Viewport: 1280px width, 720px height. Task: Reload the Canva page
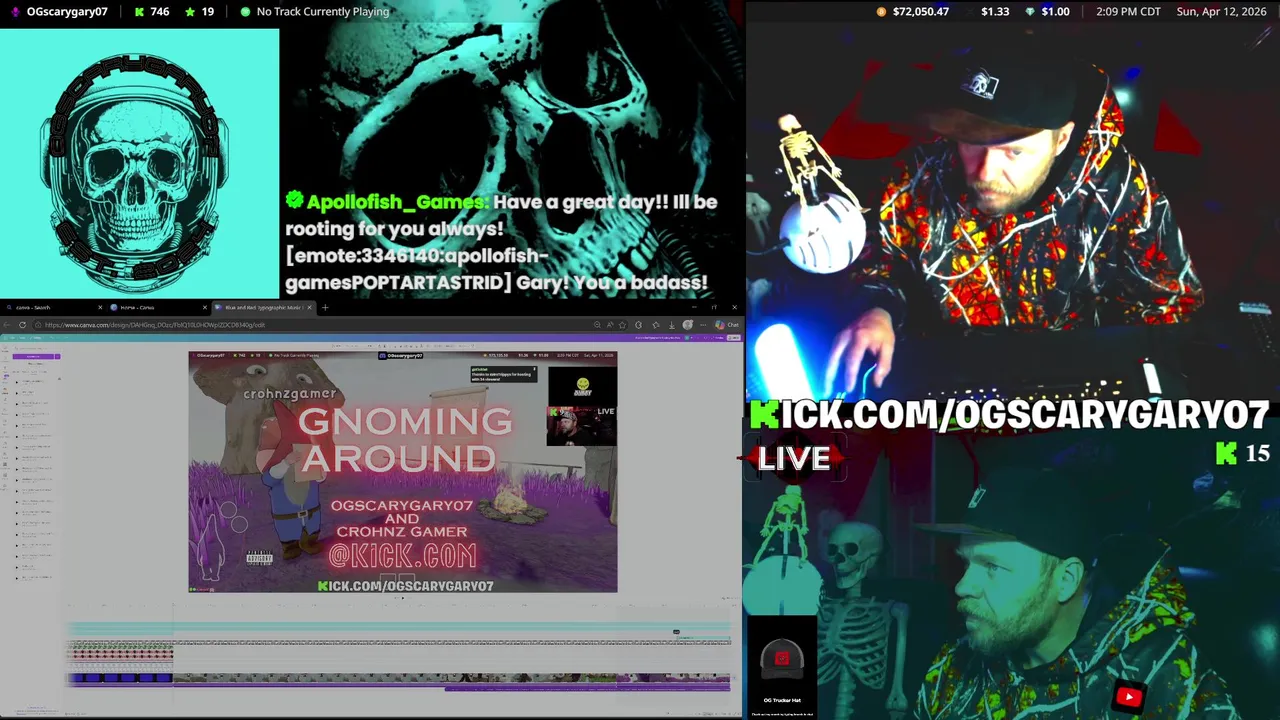pyautogui.click(x=22, y=325)
